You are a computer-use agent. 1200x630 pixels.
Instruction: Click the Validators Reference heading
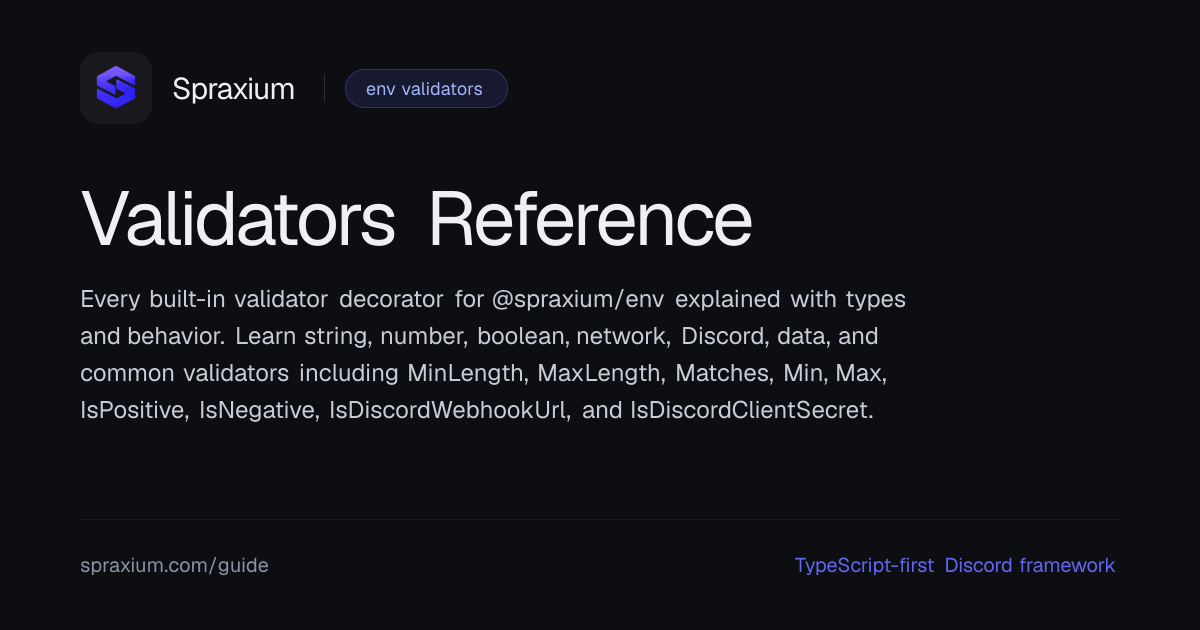click(x=415, y=219)
